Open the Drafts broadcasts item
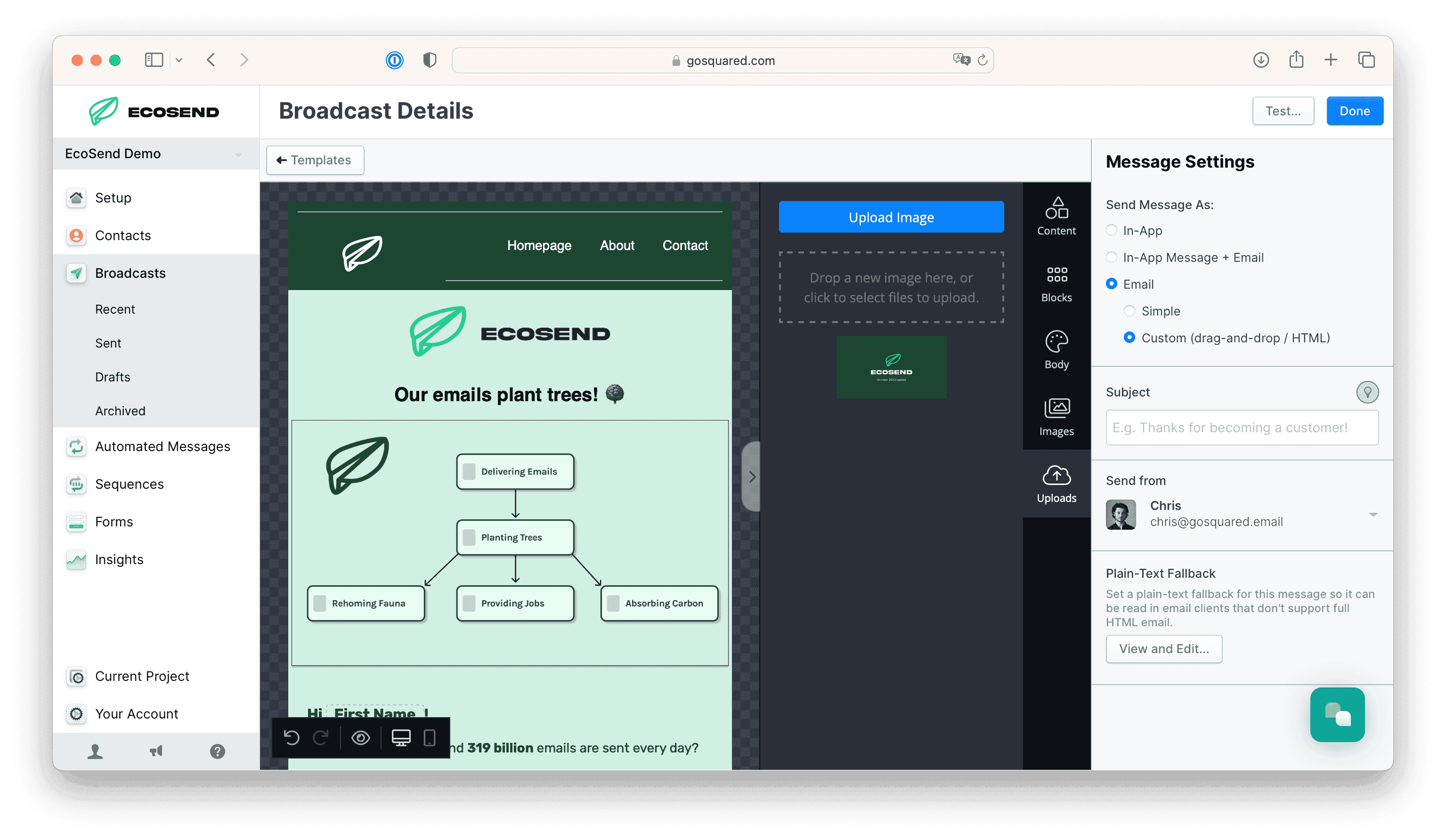This screenshot has width=1446, height=840. click(113, 377)
